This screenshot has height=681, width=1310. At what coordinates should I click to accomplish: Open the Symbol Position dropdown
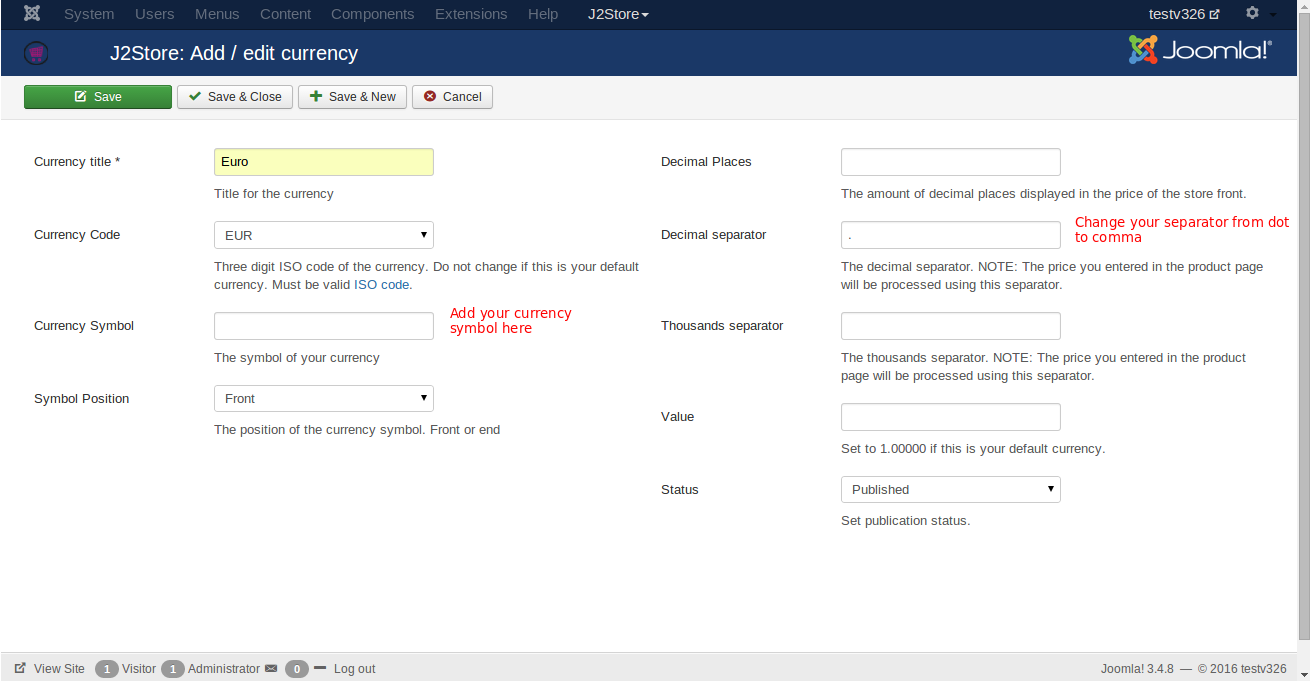click(x=324, y=398)
